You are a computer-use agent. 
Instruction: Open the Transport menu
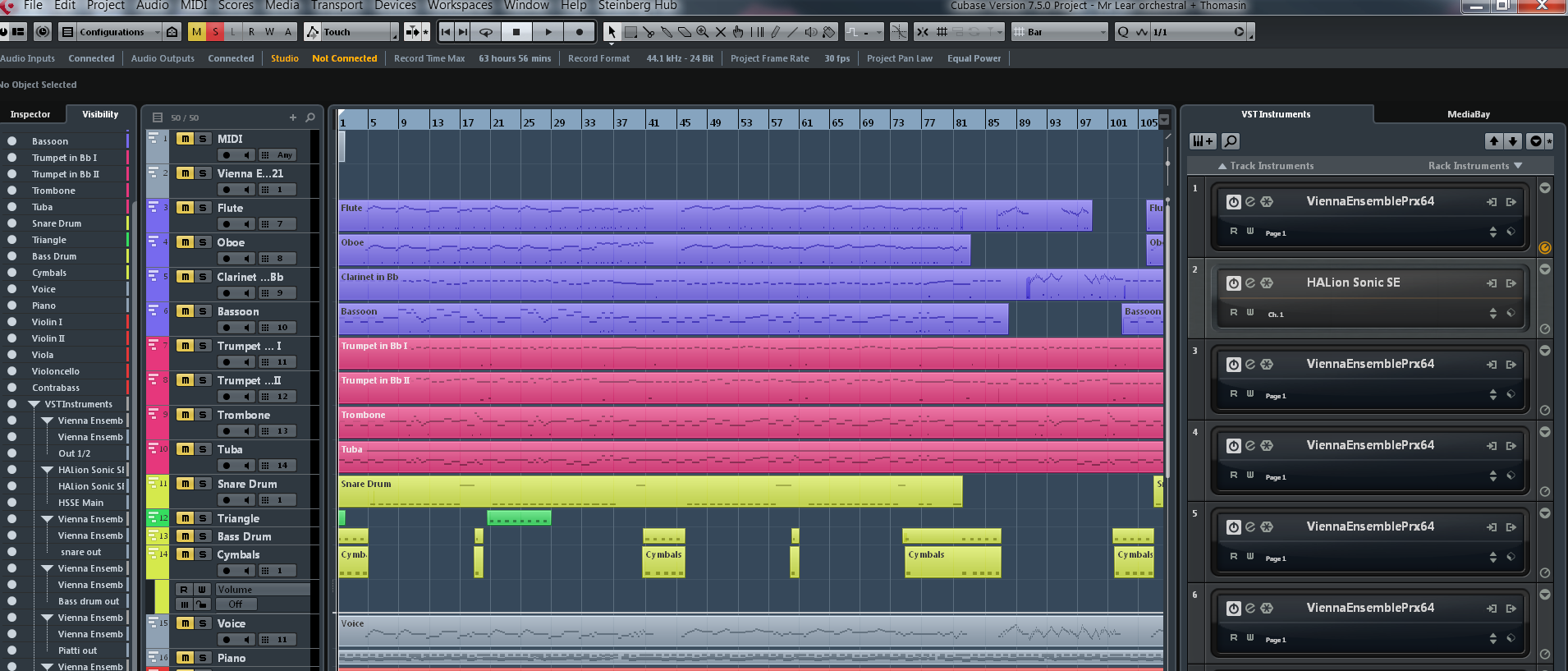point(337,6)
